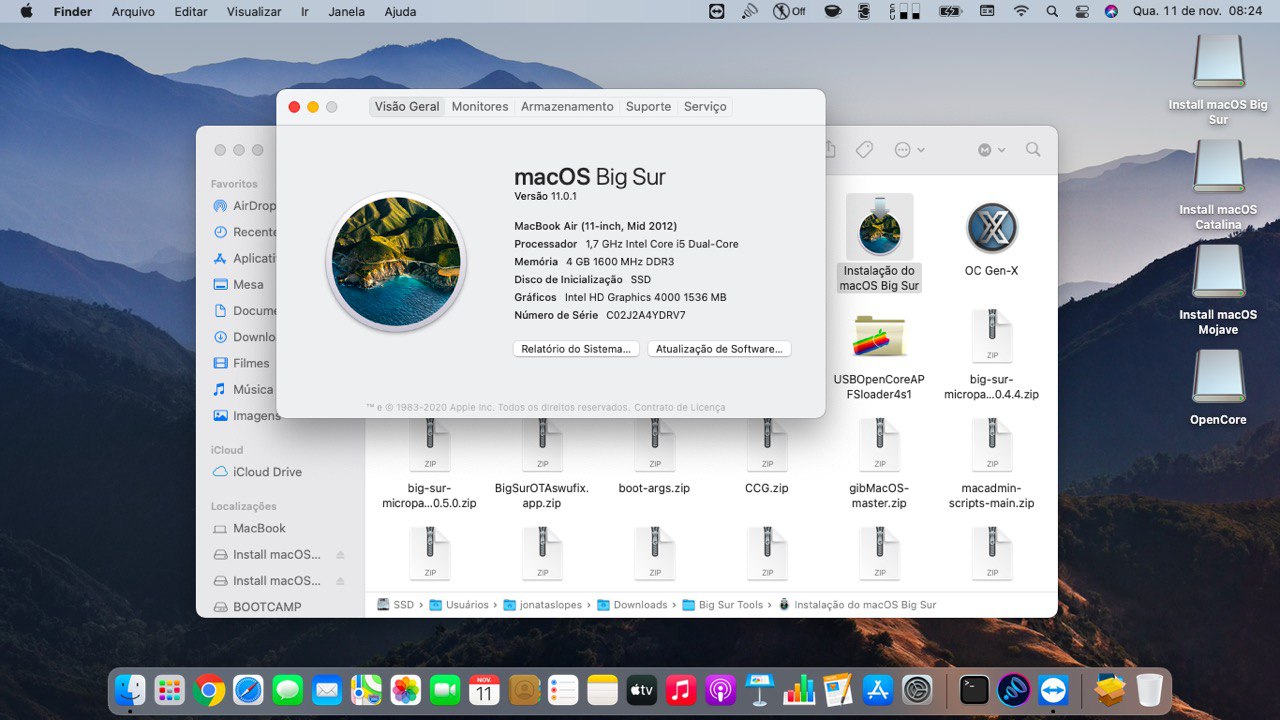Click Downloads in the path bar
Image resolution: width=1280 pixels, height=720 pixels.
click(632, 605)
